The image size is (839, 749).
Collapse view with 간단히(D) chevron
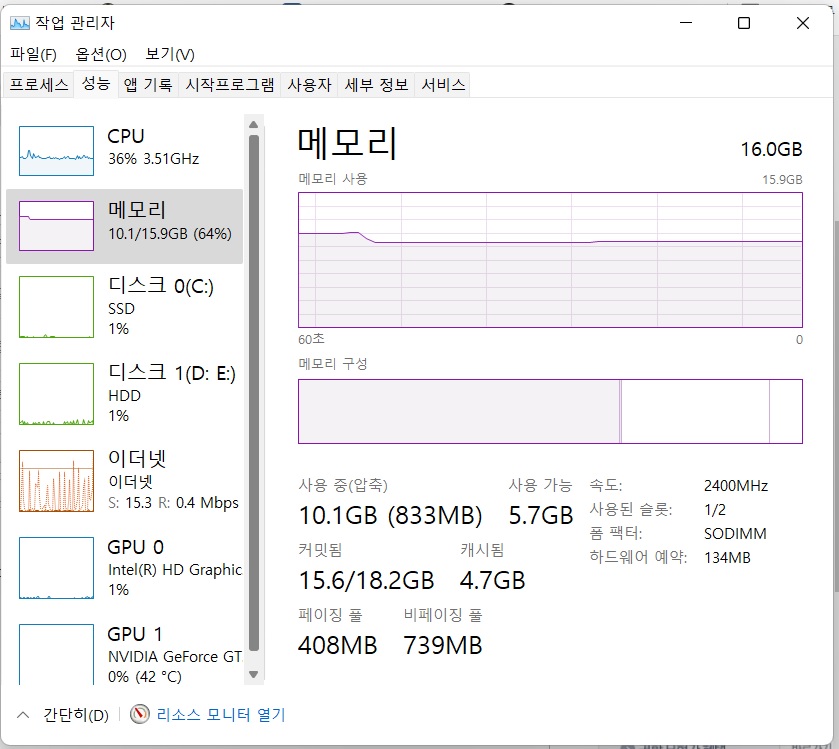coord(23,715)
